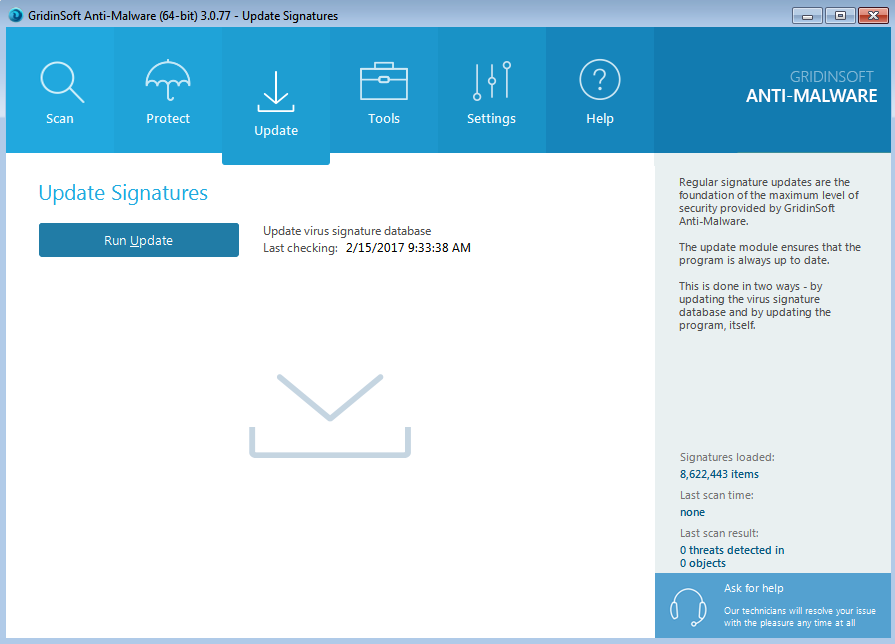Viewport: 895px width, 644px height.
Task: Maximize the Anti-Malware window
Action: click(839, 15)
